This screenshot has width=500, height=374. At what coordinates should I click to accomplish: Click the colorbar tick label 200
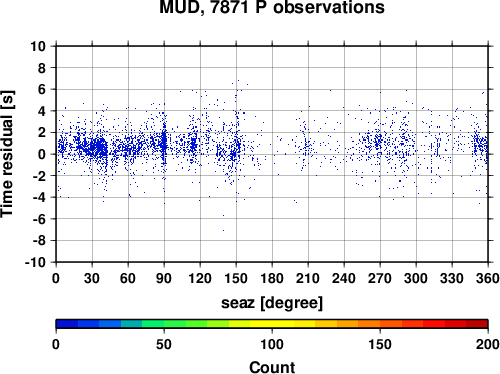[x=488, y=344]
